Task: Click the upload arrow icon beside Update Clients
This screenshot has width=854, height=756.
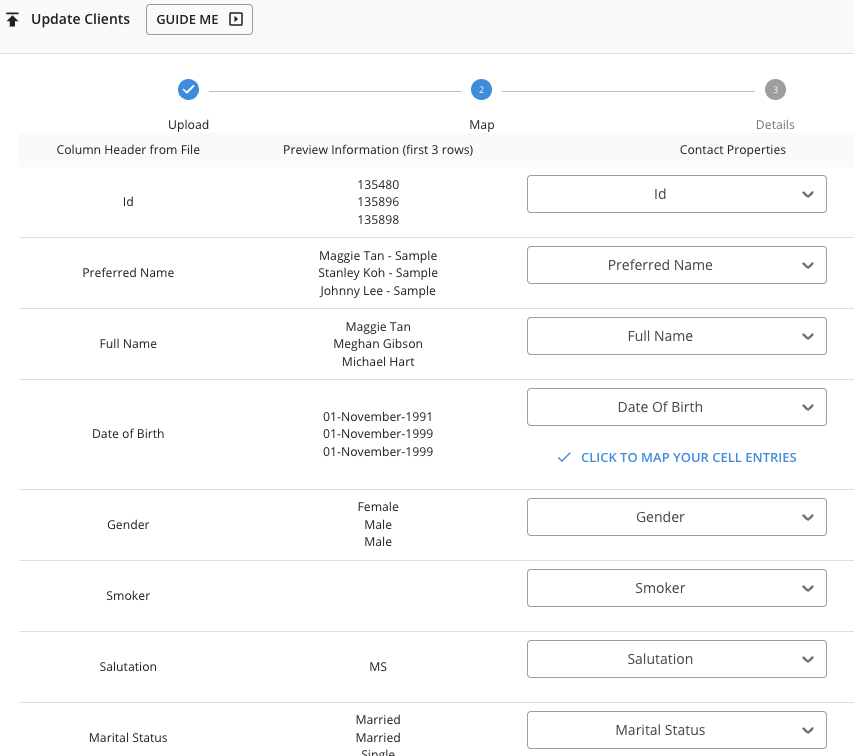Action: point(13,20)
